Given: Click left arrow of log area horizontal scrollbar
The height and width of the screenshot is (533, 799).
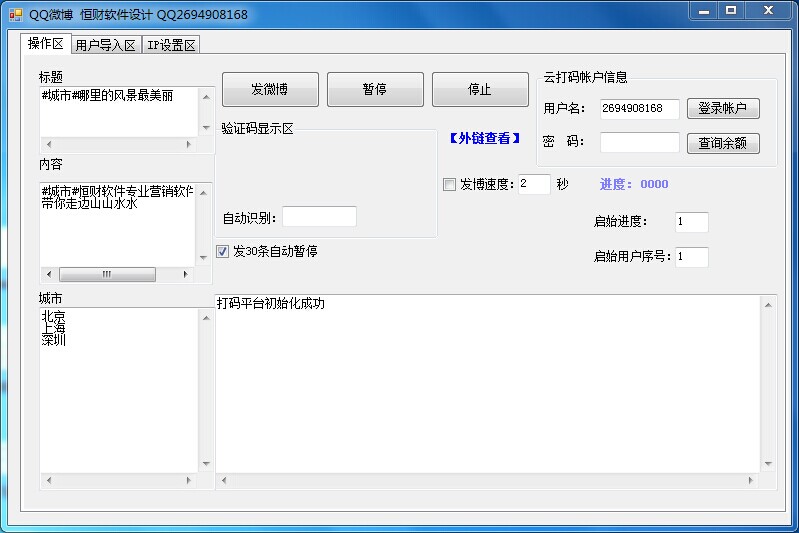Looking at the screenshot, I should tap(224, 480).
